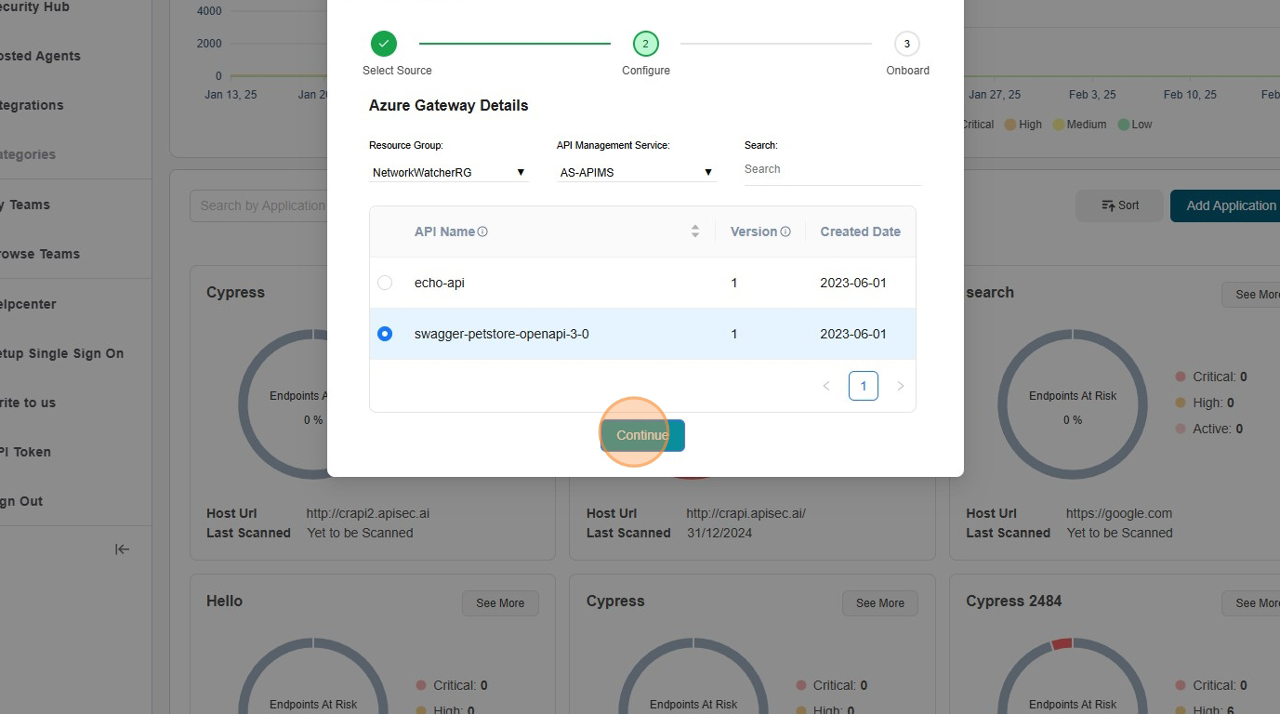1280x714 pixels.
Task: Click the Onboard step 3 circle
Action: tap(907, 44)
